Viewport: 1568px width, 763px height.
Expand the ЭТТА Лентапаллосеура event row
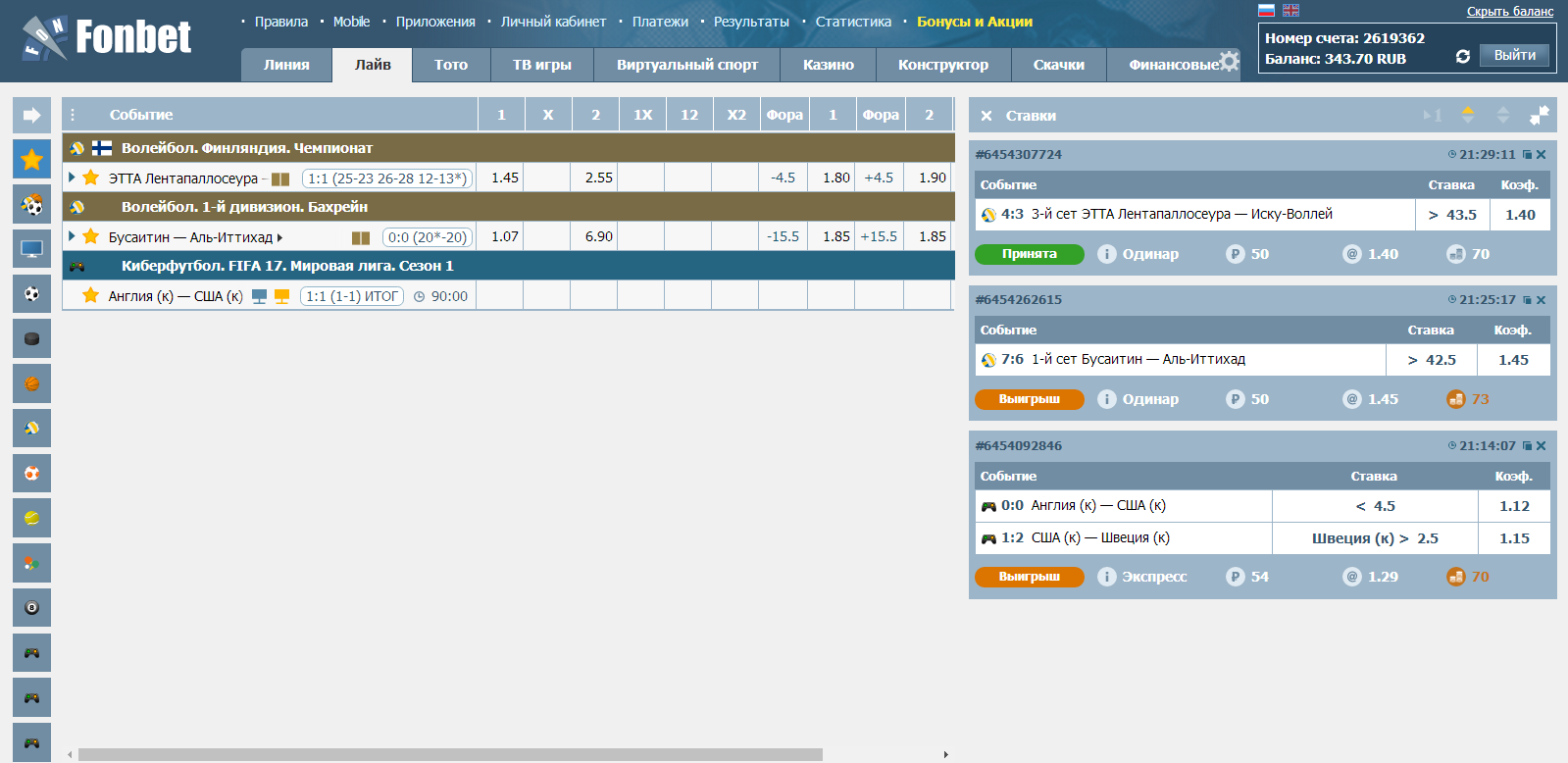pyautogui.click(x=72, y=178)
